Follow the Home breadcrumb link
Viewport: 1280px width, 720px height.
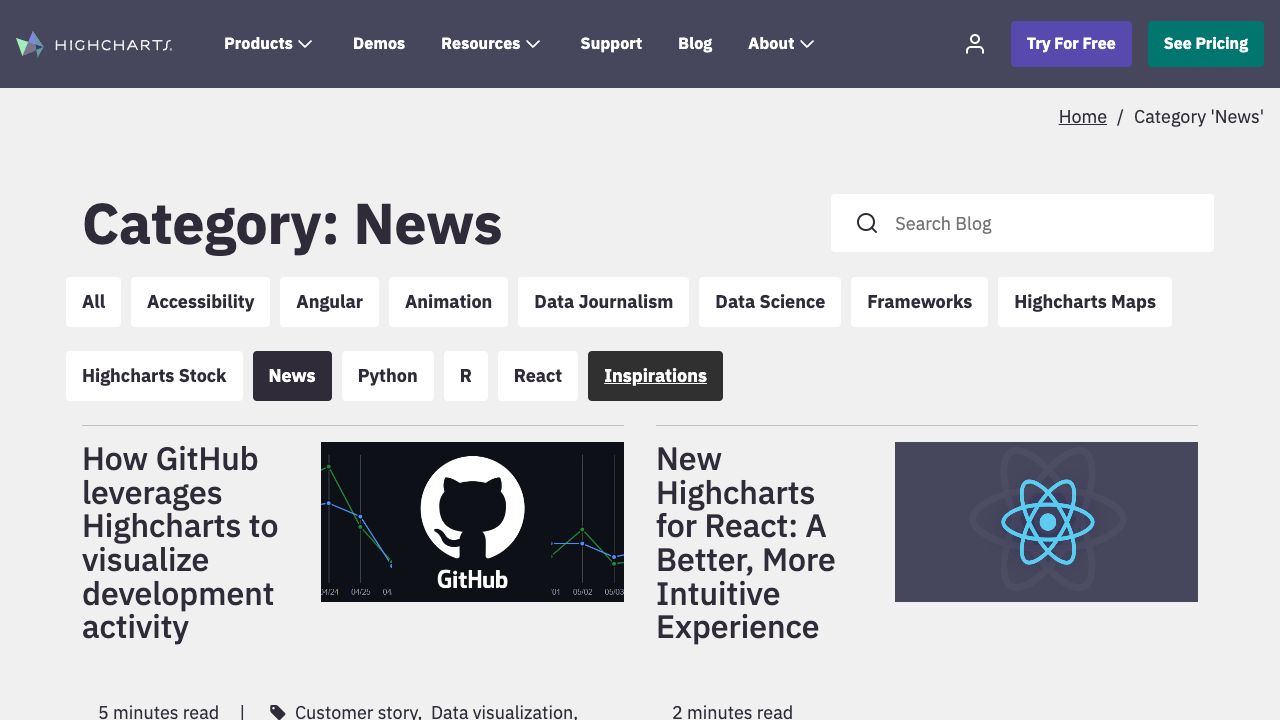coord(1082,117)
